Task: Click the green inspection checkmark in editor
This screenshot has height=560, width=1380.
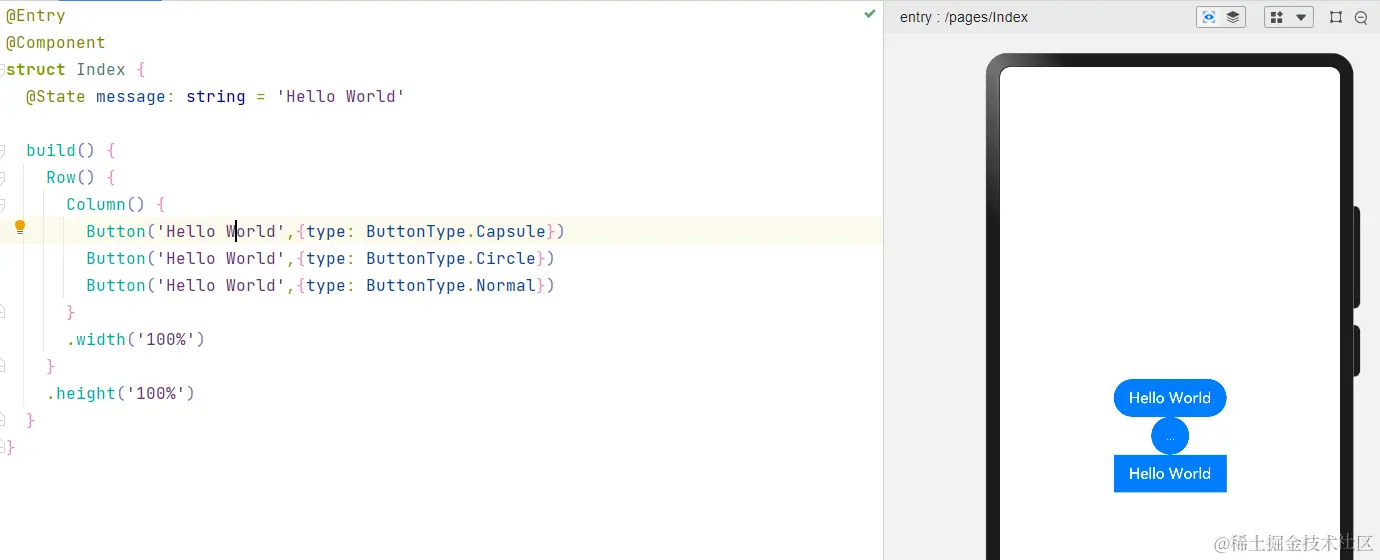Action: click(x=870, y=14)
